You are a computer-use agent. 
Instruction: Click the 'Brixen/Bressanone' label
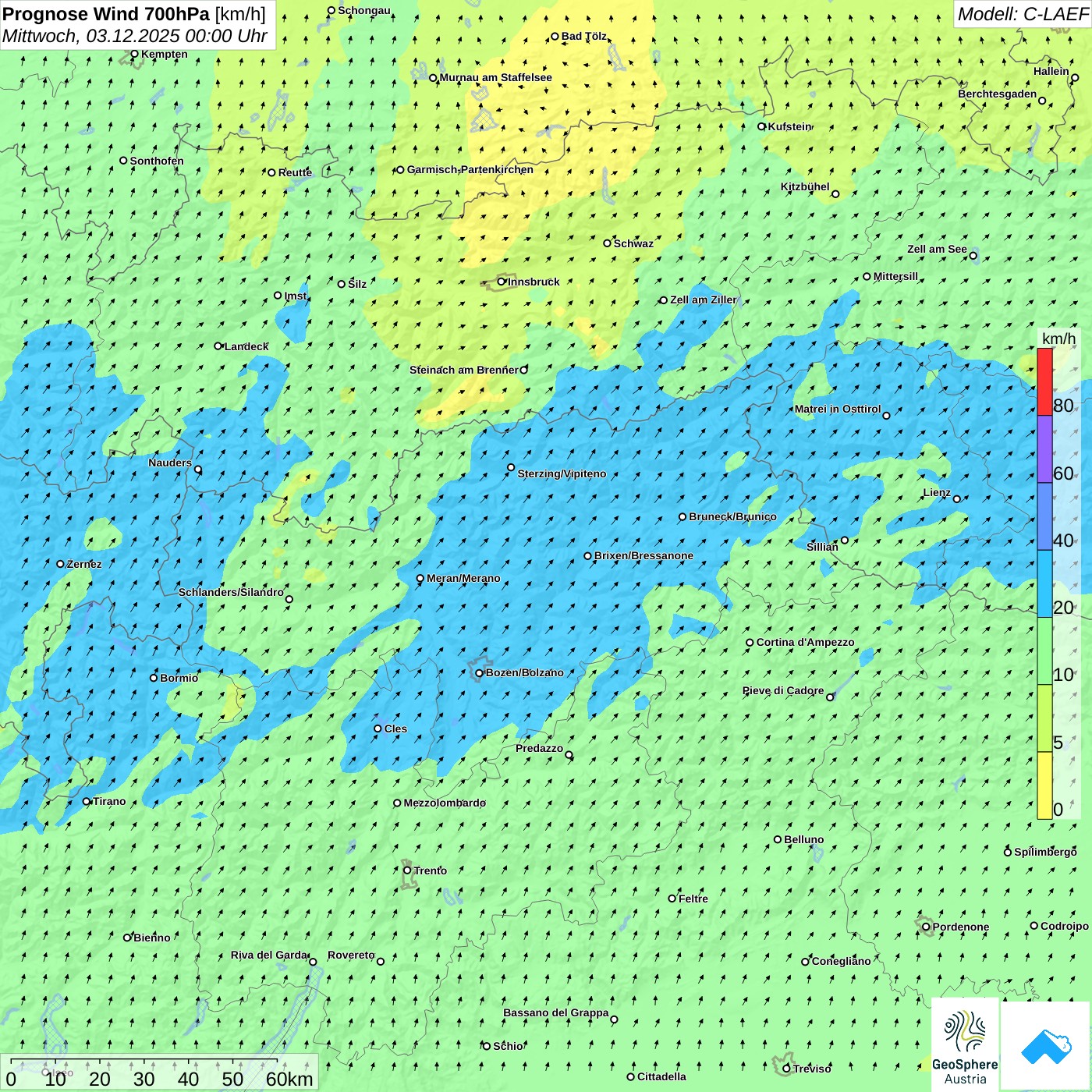point(643,556)
